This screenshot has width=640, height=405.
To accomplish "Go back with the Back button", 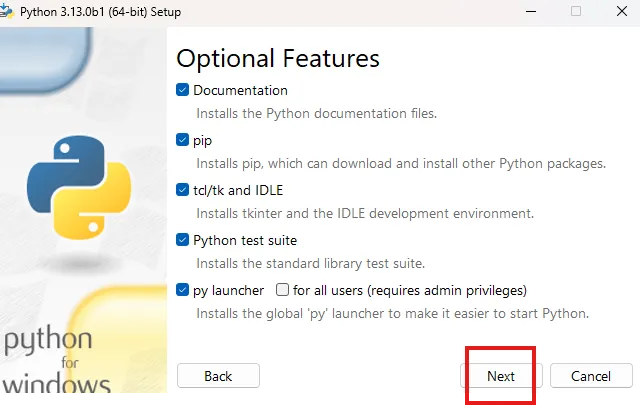I will (218, 376).
